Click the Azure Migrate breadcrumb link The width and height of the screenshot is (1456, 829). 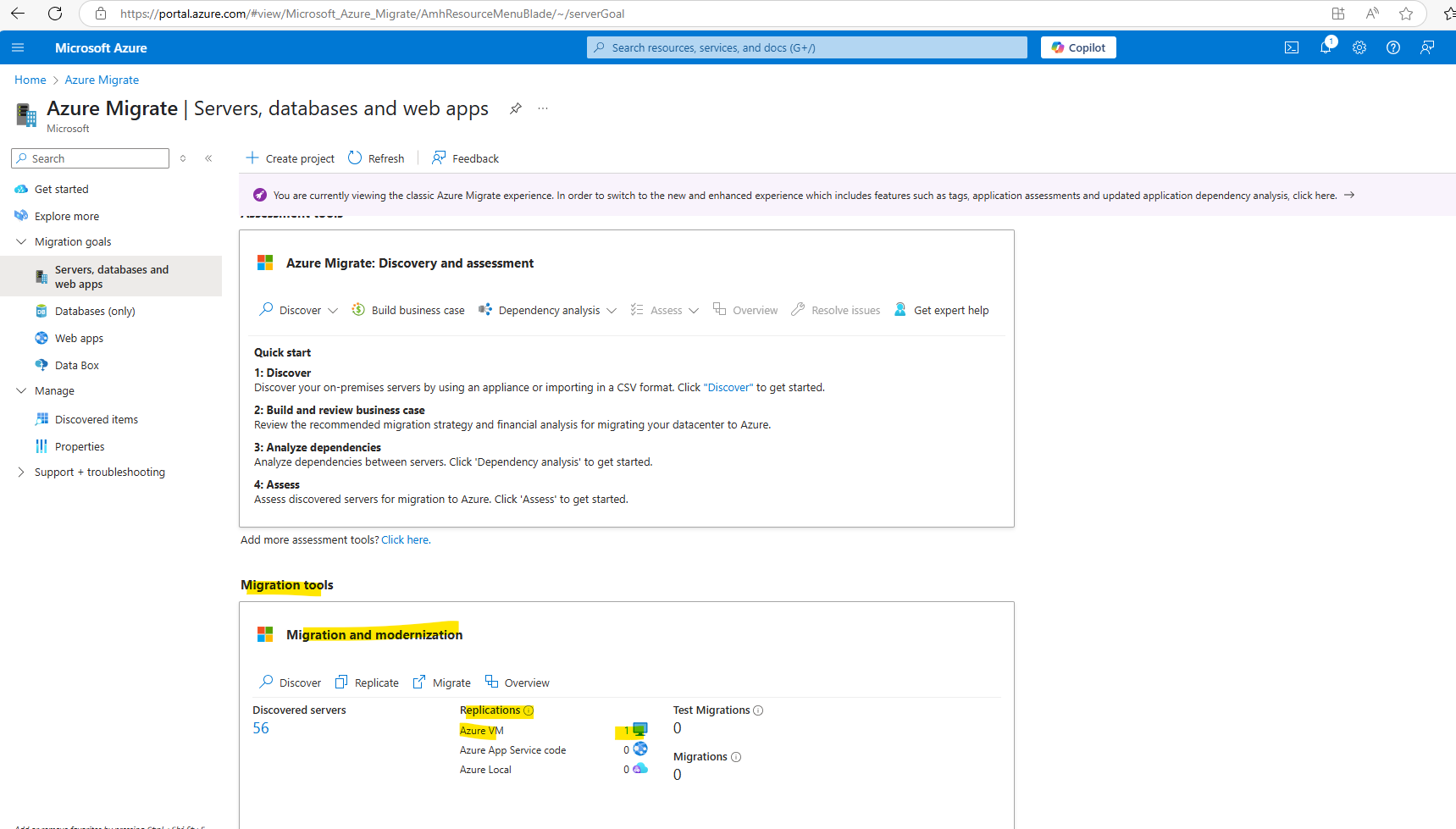(x=102, y=80)
